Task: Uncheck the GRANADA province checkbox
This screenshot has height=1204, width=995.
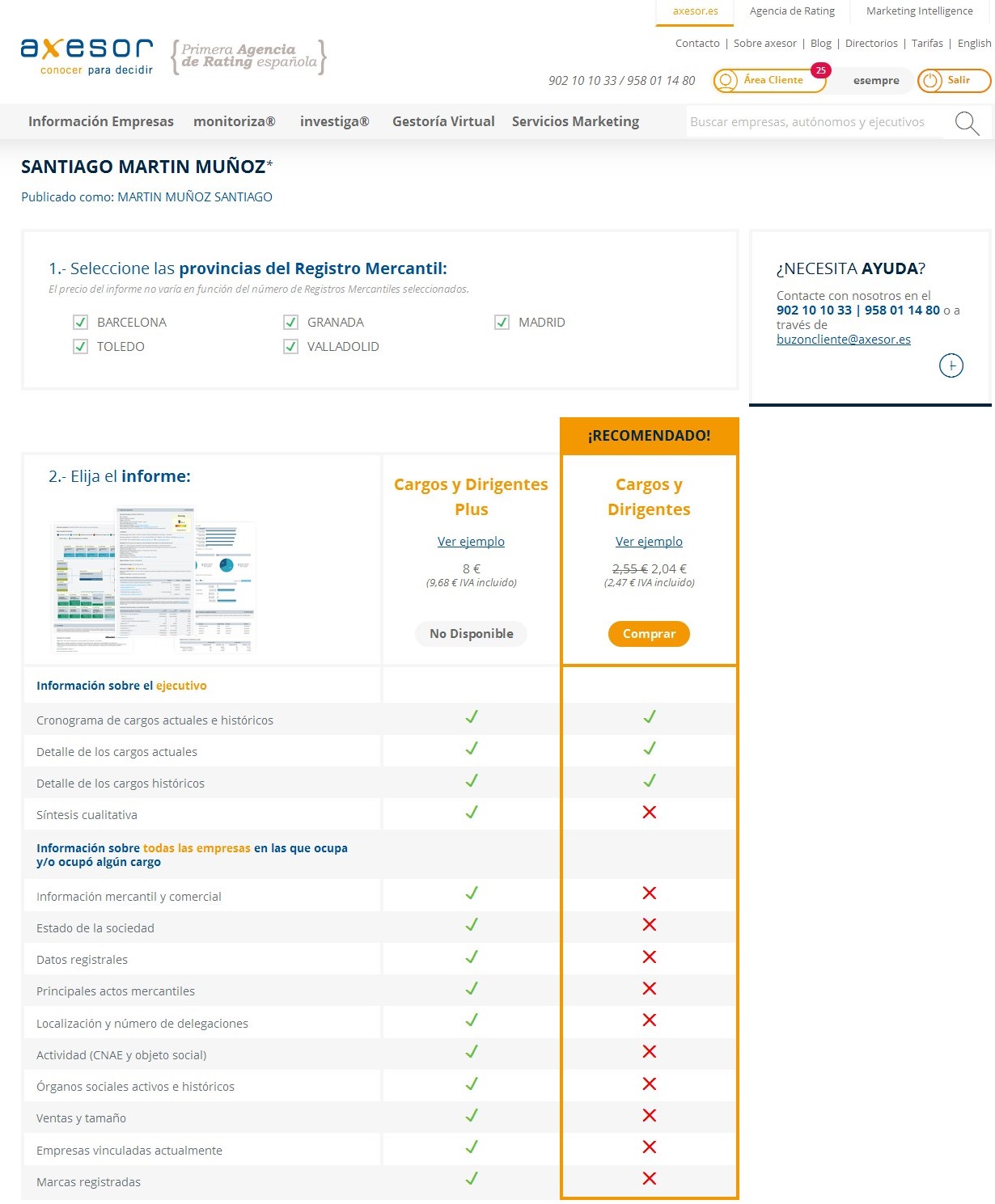Action: [291, 322]
